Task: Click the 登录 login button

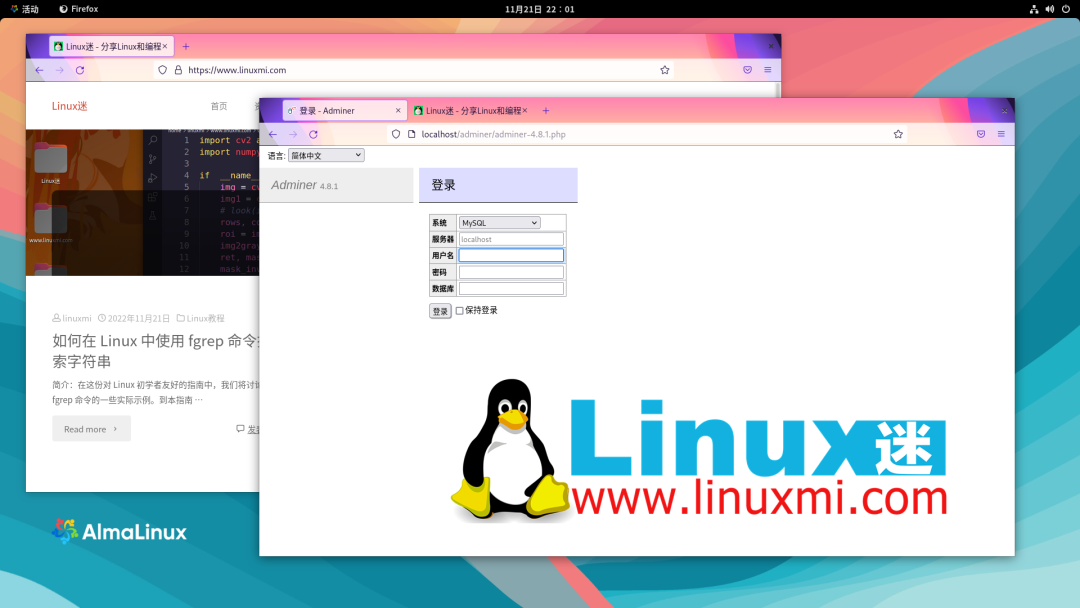Action: pos(440,311)
